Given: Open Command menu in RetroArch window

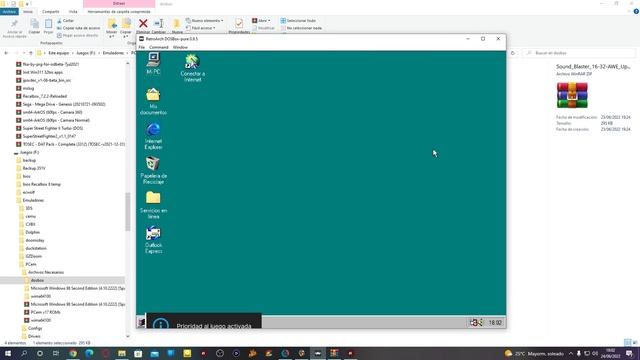Looking at the screenshot, I should (159, 47).
